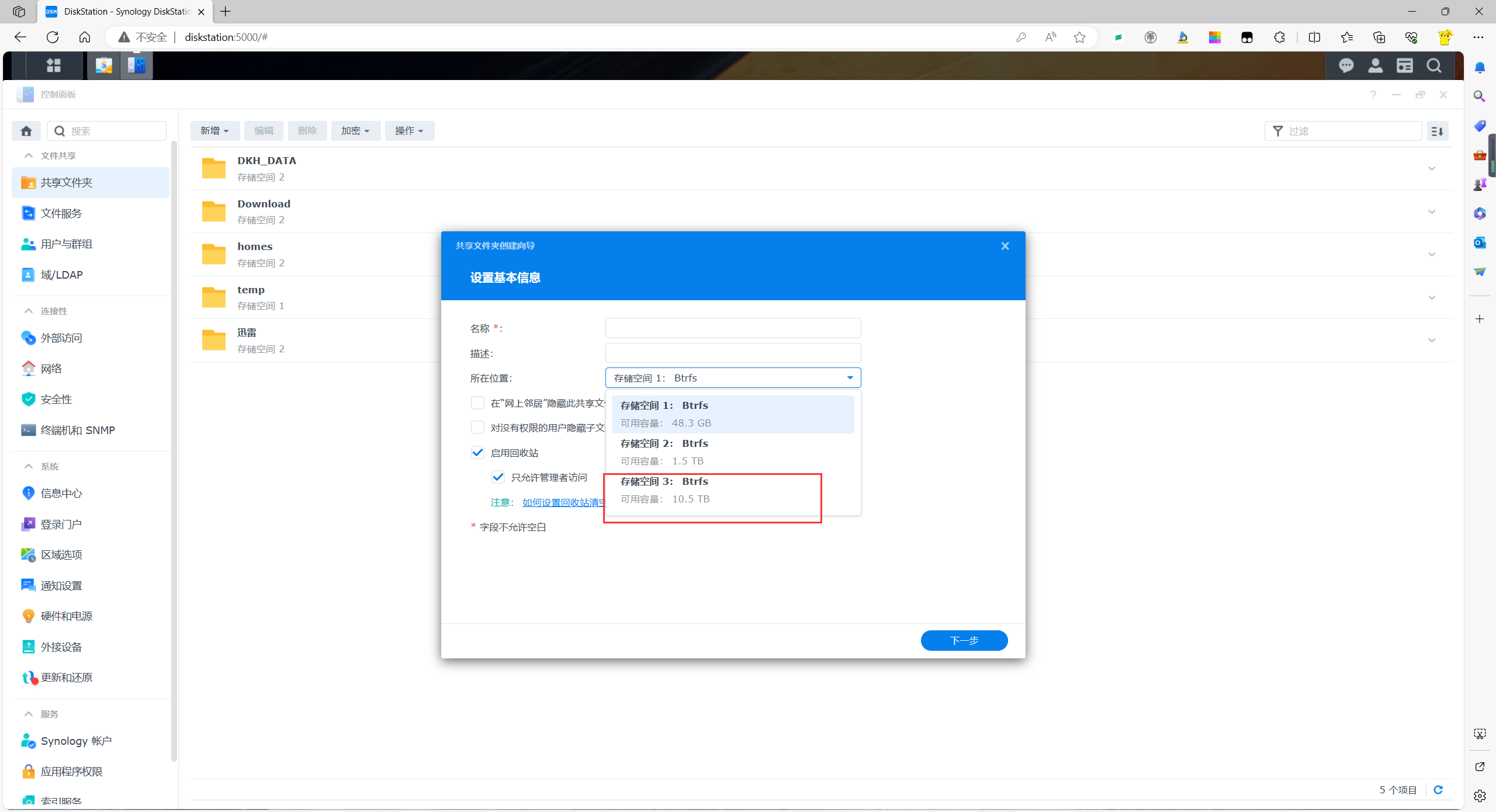
Task: Click the sidebar vertical scrollbar
Action: [x=174, y=450]
